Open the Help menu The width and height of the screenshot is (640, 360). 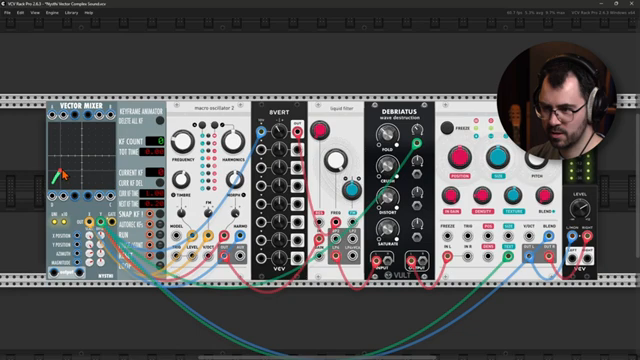pos(89,13)
